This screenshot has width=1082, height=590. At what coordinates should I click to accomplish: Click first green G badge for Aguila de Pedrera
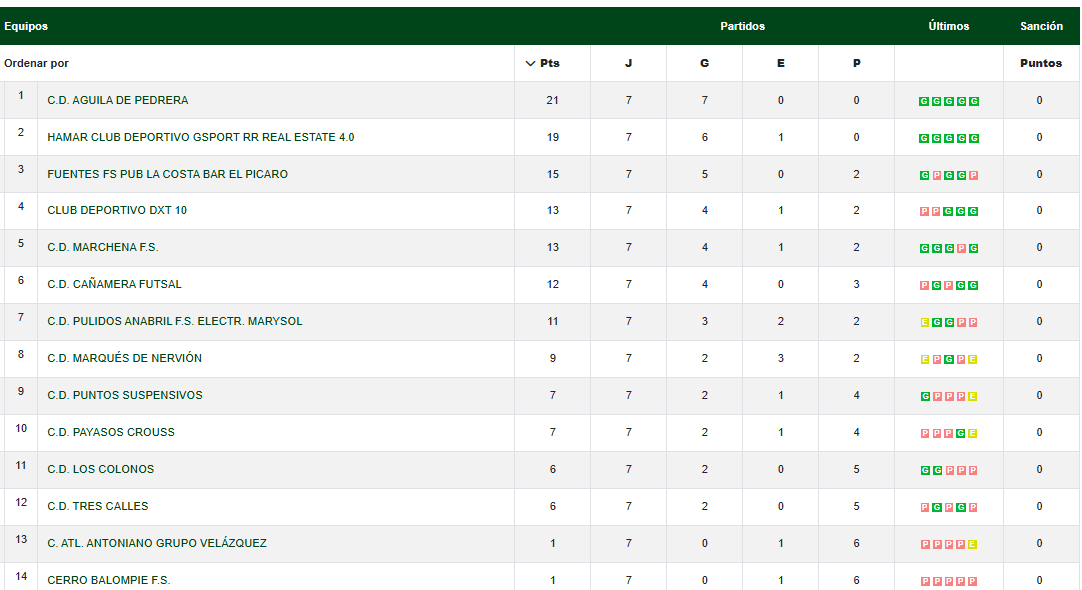(x=924, y=101)
